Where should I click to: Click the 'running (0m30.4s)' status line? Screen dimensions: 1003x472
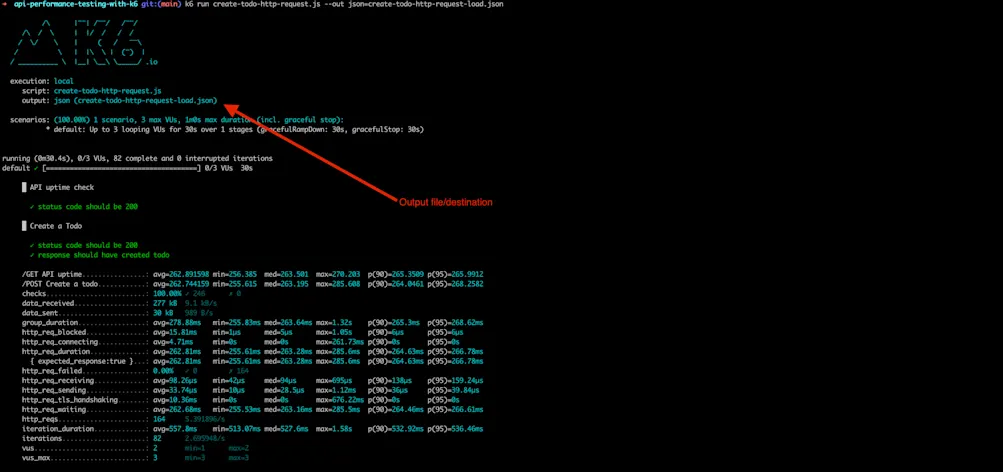tap(138, 158)
